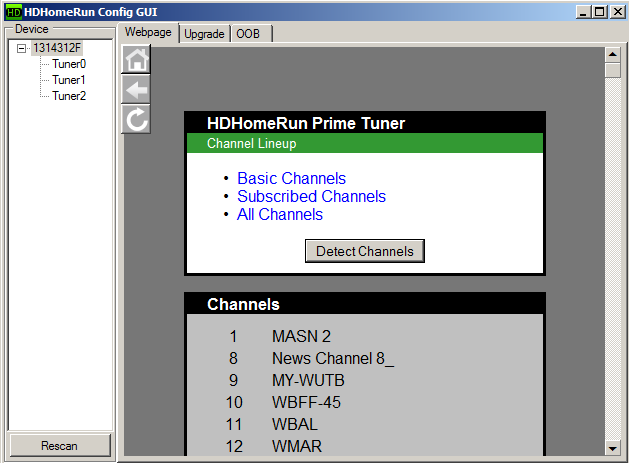Switch to the Webpage tab
The image size is (629, 463).
tap(148, 32)
